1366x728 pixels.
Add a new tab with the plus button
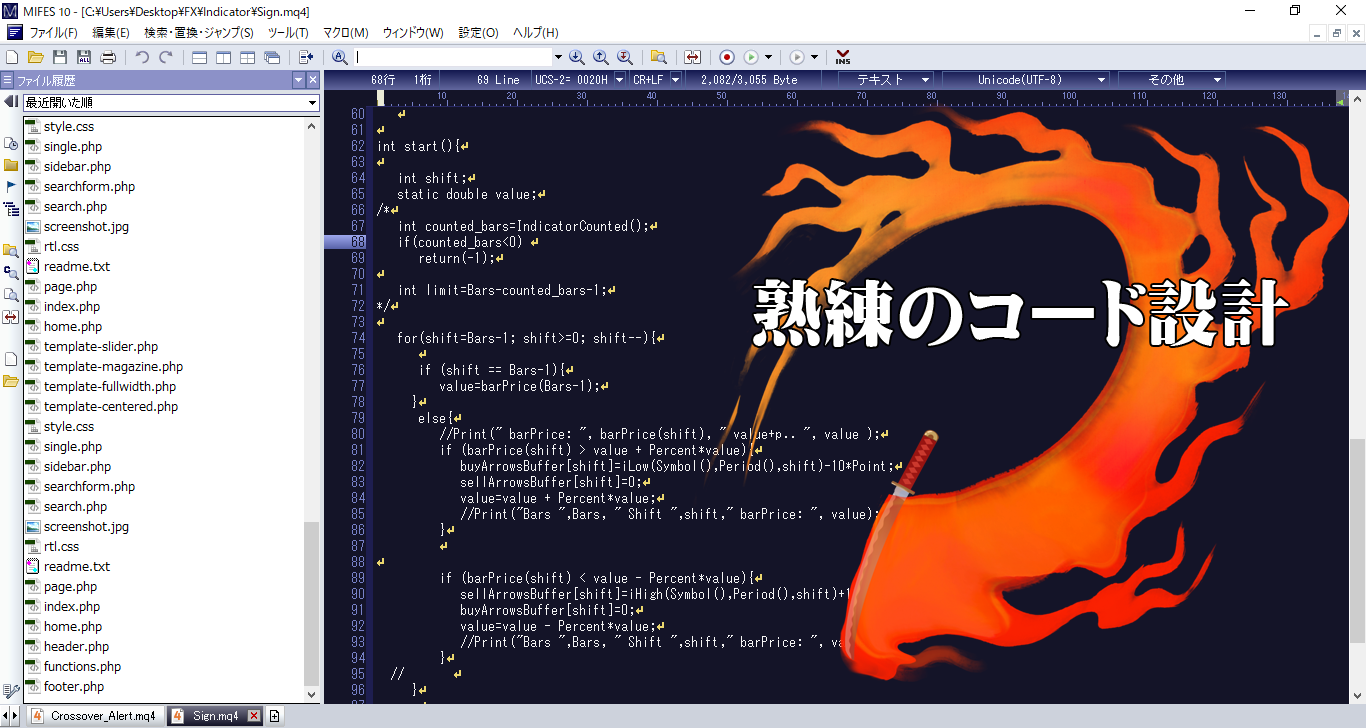click(x=274, y=716)
